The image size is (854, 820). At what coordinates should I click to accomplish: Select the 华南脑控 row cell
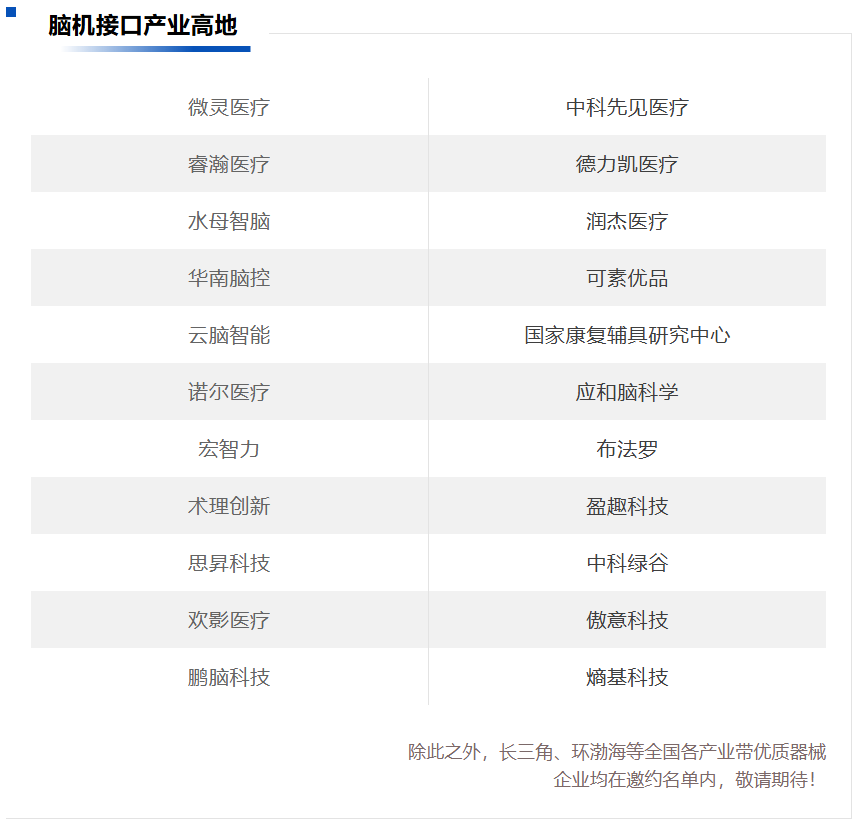pos(229,278)
